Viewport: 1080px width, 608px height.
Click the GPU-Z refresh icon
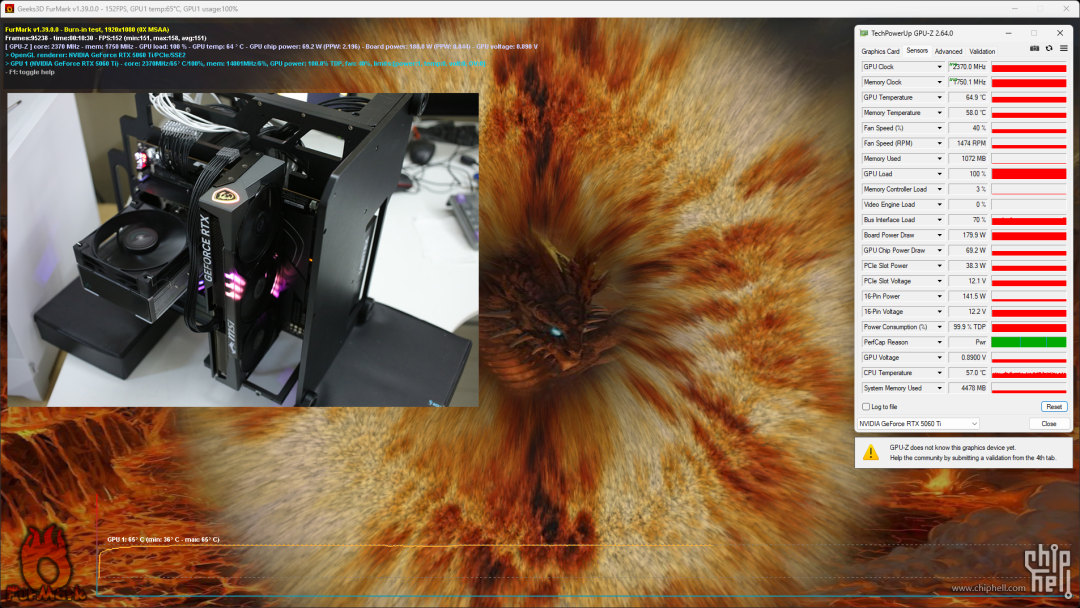(x=1049, y=49)
